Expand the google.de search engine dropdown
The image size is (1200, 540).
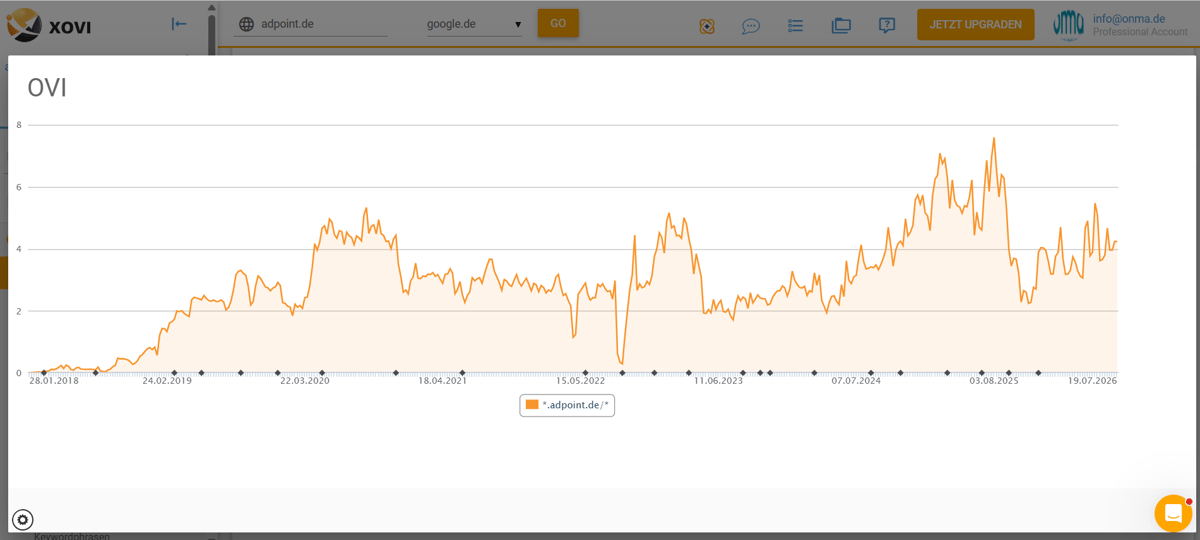tap(474, 24)
